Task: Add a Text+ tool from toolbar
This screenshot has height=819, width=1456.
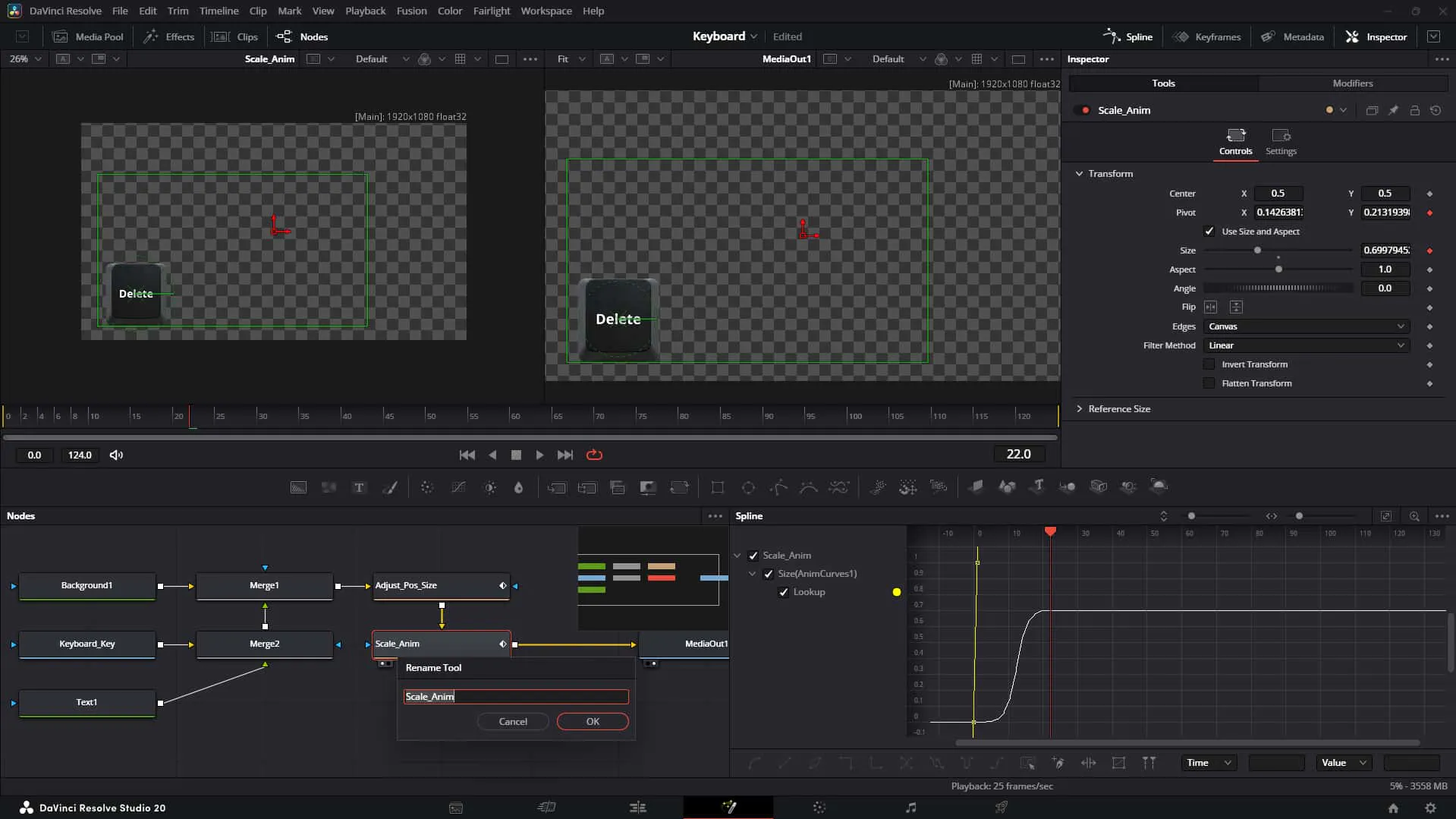Action: click(x=359, y=487)
